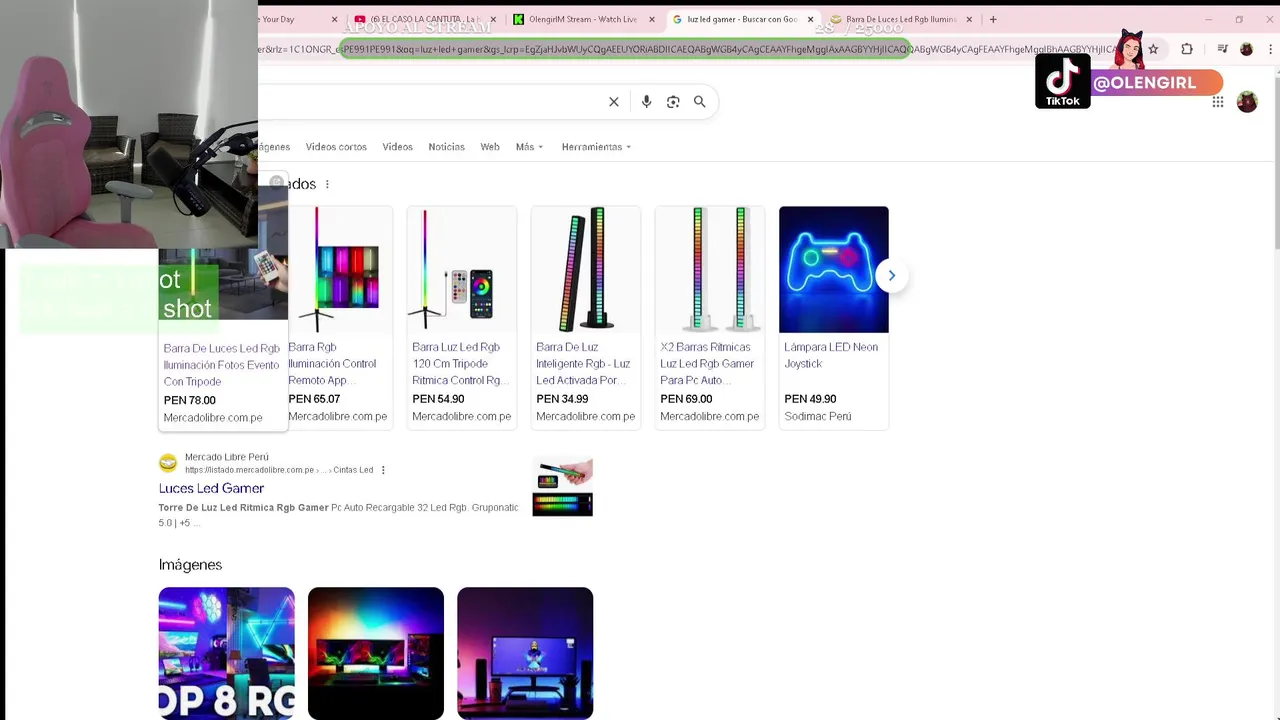Image resolution: width=1280 pixels, height=720 pixels.
Task: Open the RGB backlit monitor desk image
Action: coord(376,653)
